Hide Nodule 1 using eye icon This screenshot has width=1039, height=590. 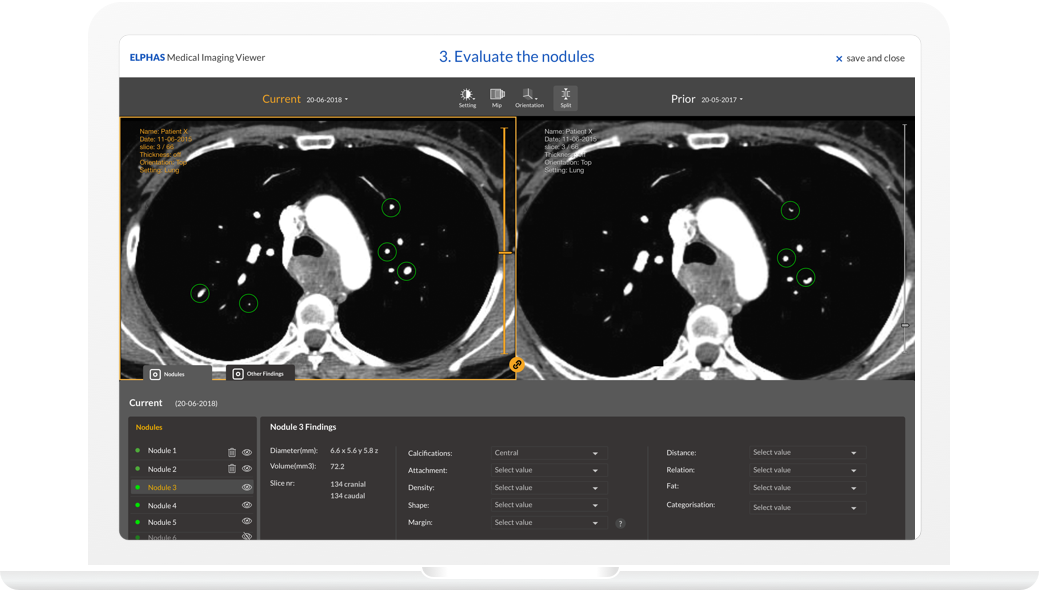tap(247, 452)
